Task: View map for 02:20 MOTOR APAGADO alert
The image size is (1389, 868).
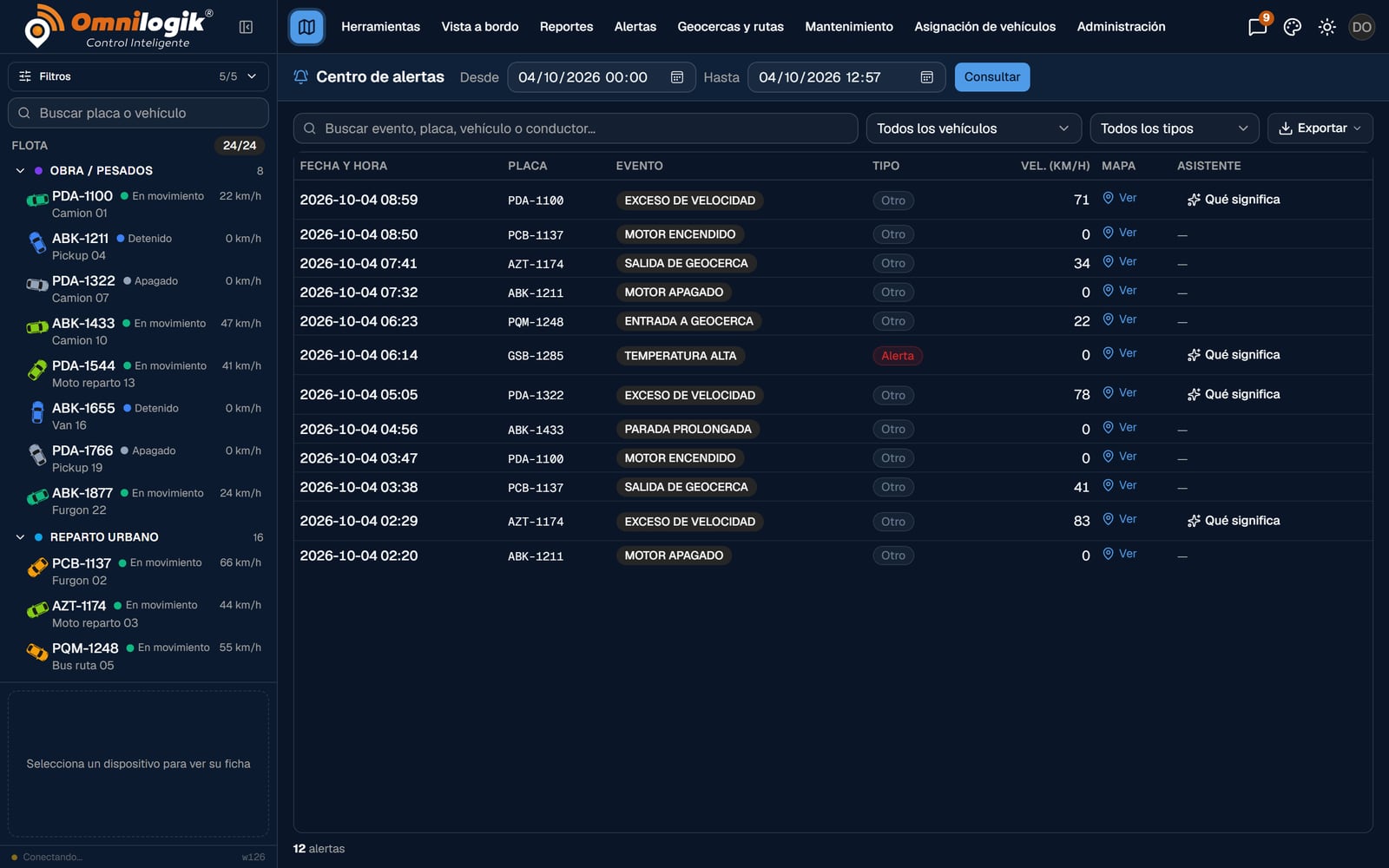Action: (x=1119, y=554)
